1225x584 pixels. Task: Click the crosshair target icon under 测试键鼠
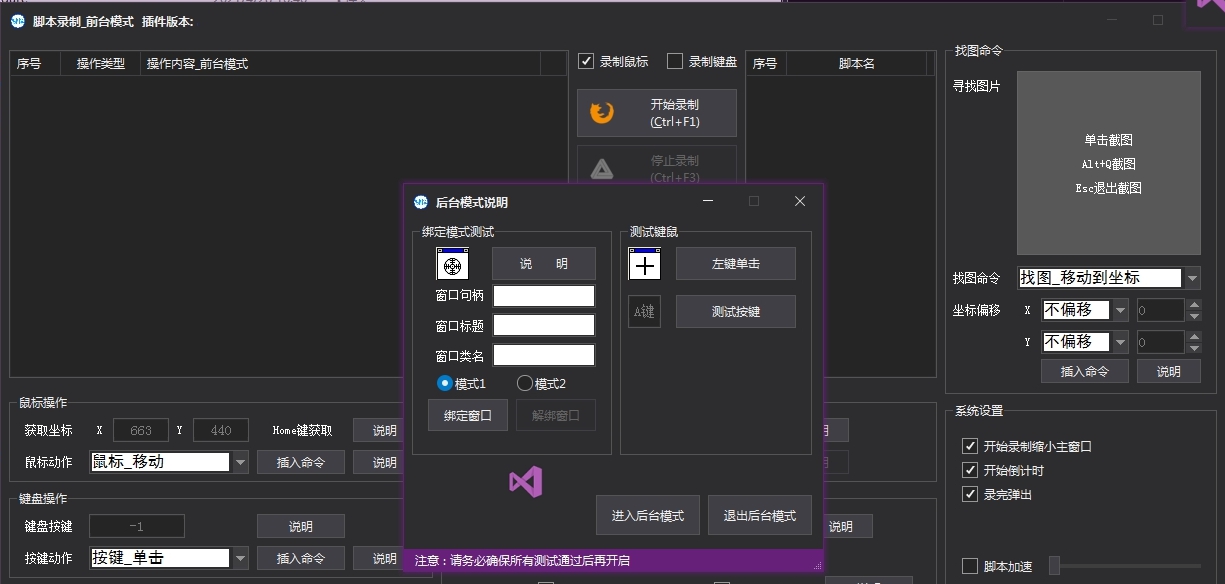[x=645, y=263]
